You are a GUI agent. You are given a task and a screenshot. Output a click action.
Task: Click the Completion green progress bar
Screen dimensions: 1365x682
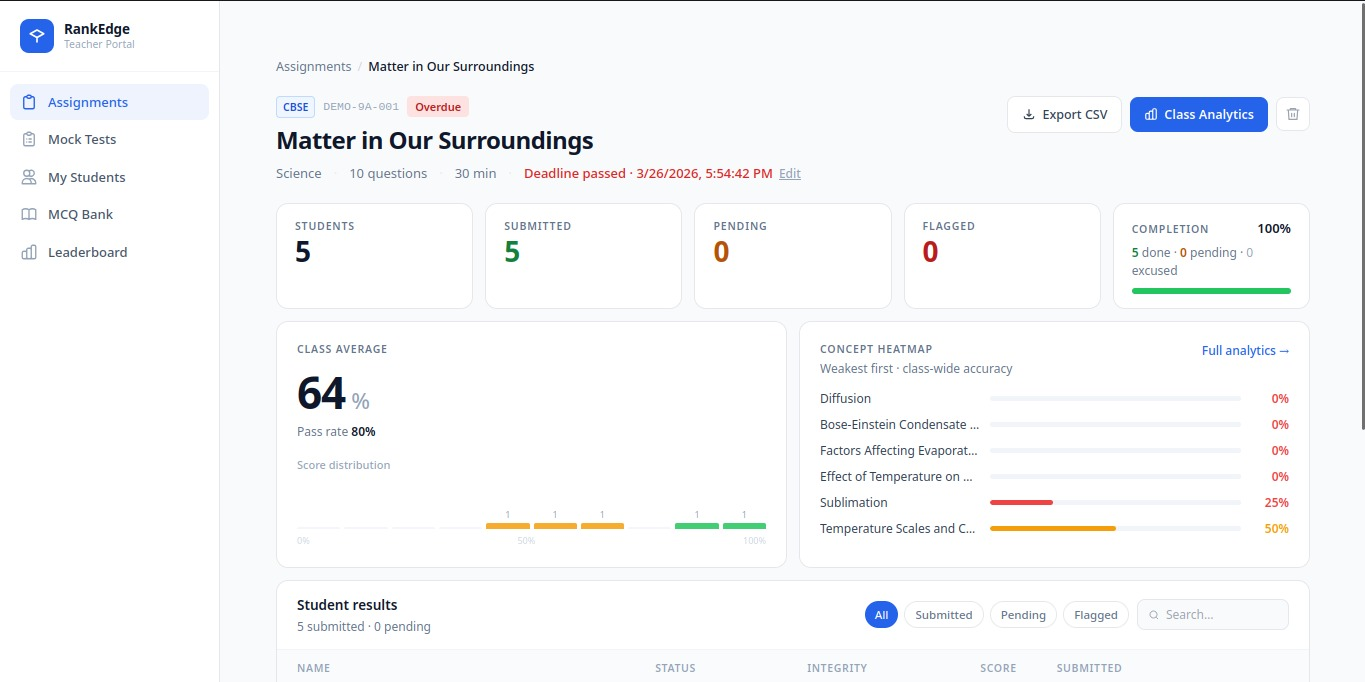[1211, 291]
